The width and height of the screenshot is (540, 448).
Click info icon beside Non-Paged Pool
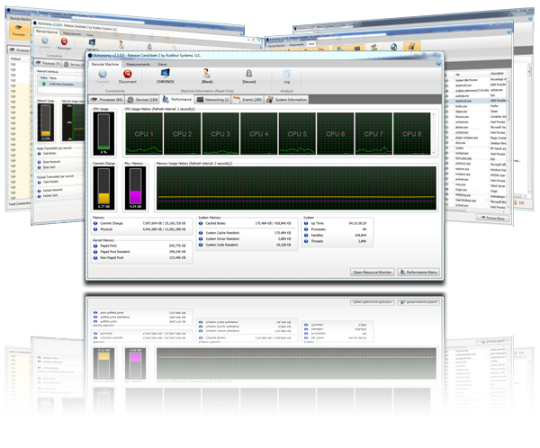point(95,258)
